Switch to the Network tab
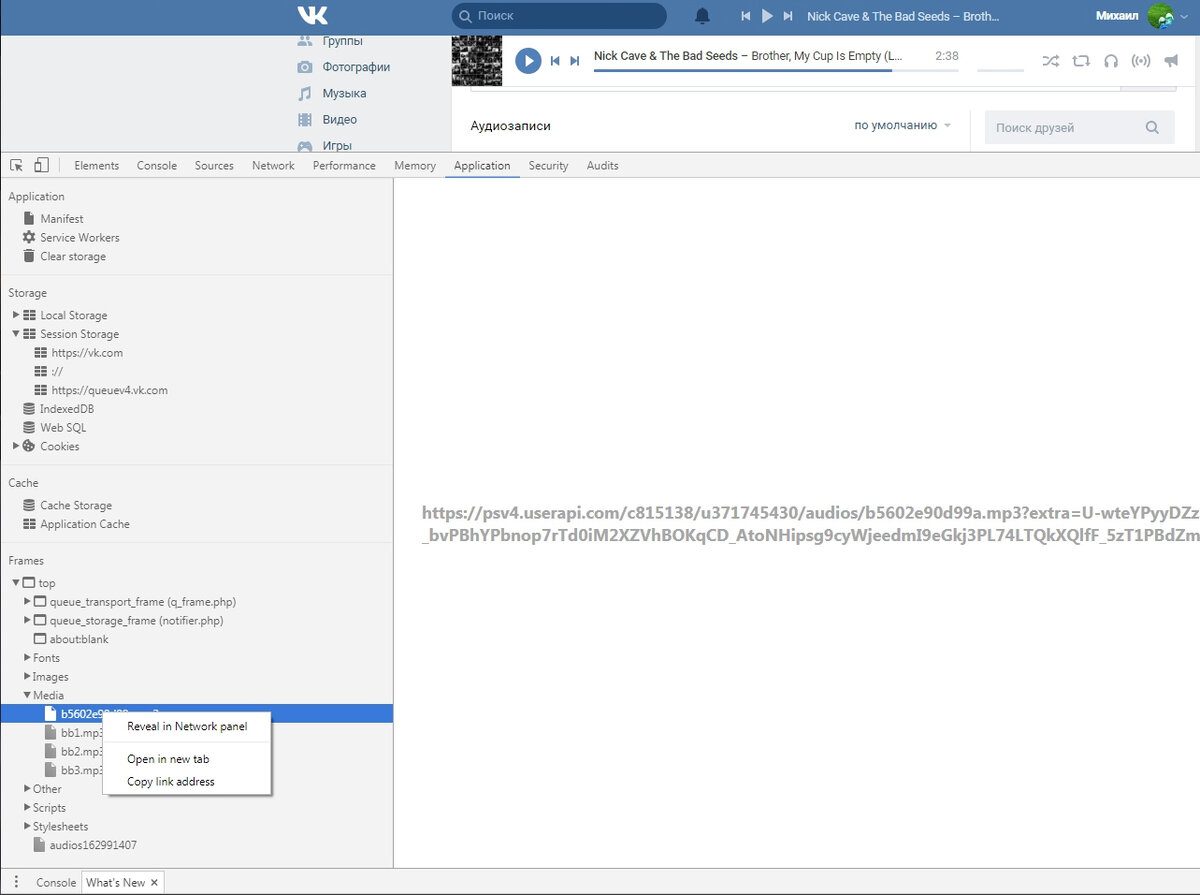 point(273,166)
